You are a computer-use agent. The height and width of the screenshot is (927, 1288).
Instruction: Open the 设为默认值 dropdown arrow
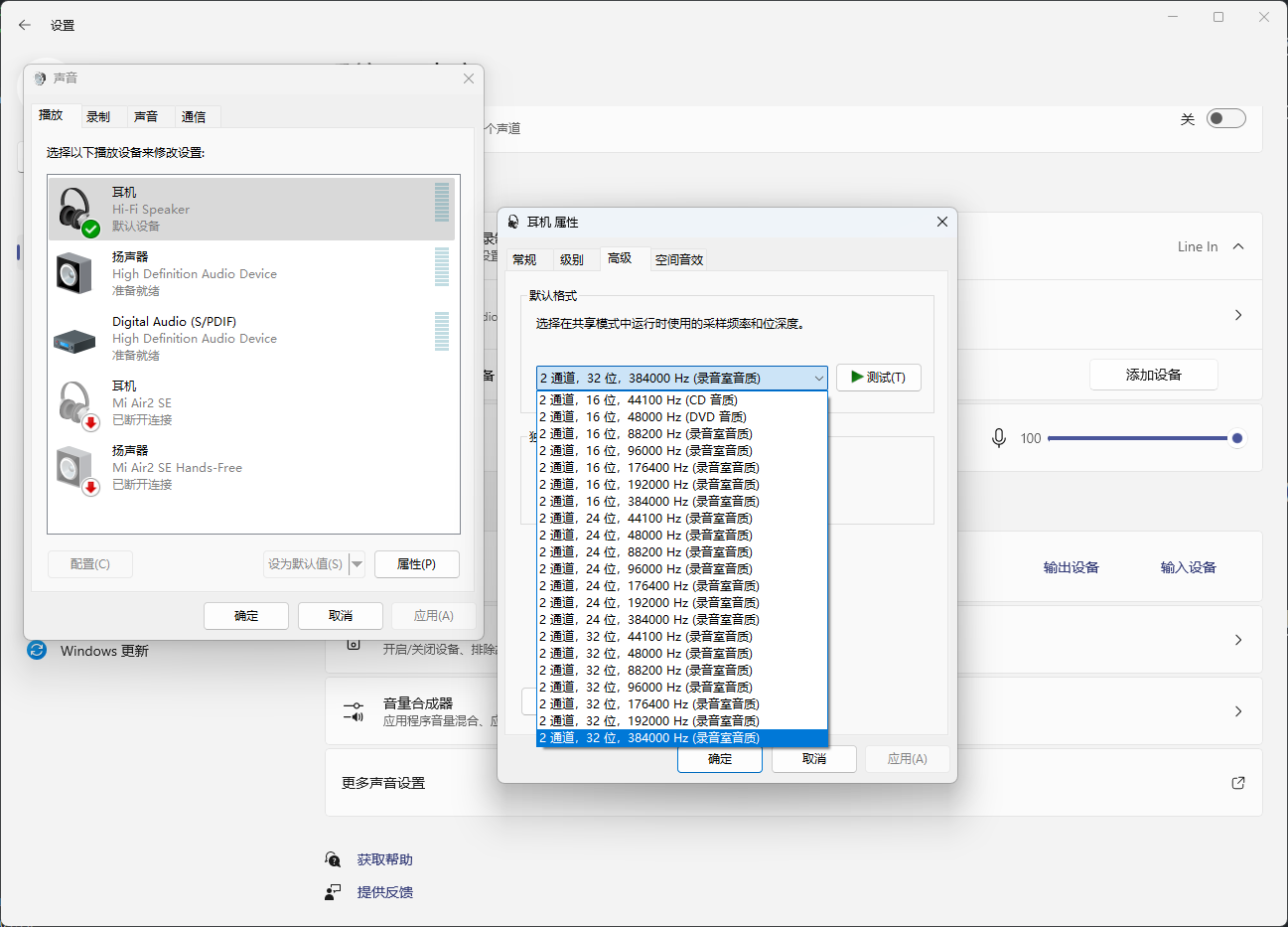(x=357, y=564)
